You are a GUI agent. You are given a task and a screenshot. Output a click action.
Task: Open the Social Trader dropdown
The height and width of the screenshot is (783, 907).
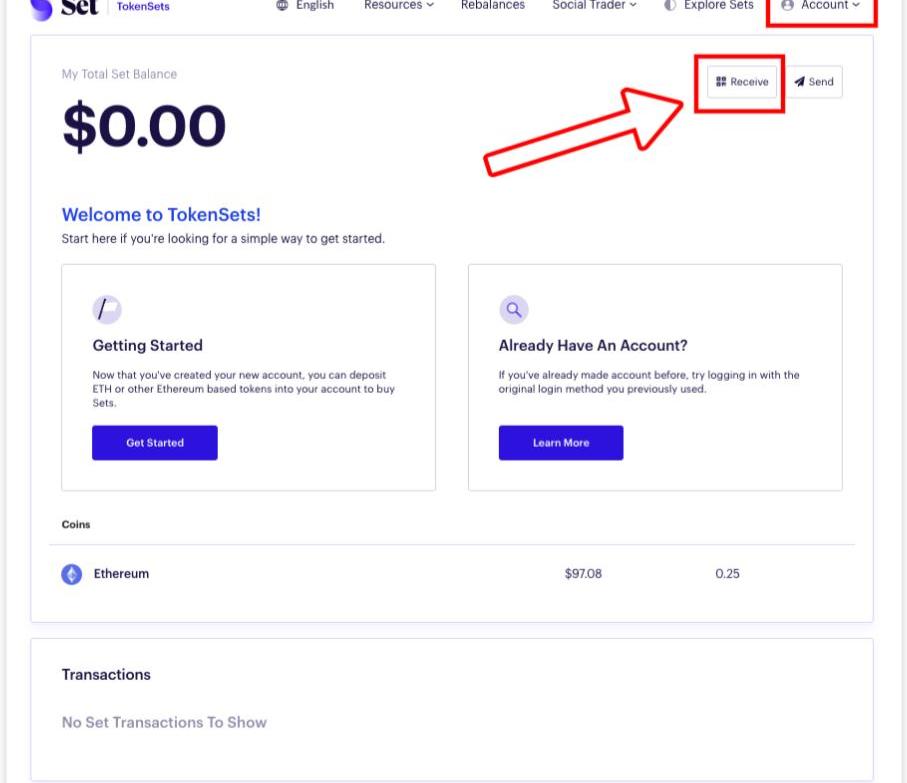point(594,5)
